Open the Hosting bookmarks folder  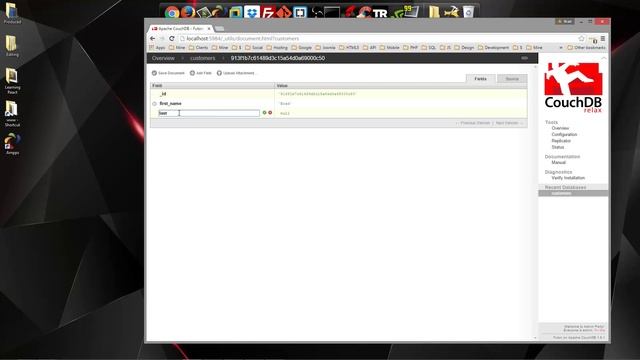[277, 48]
